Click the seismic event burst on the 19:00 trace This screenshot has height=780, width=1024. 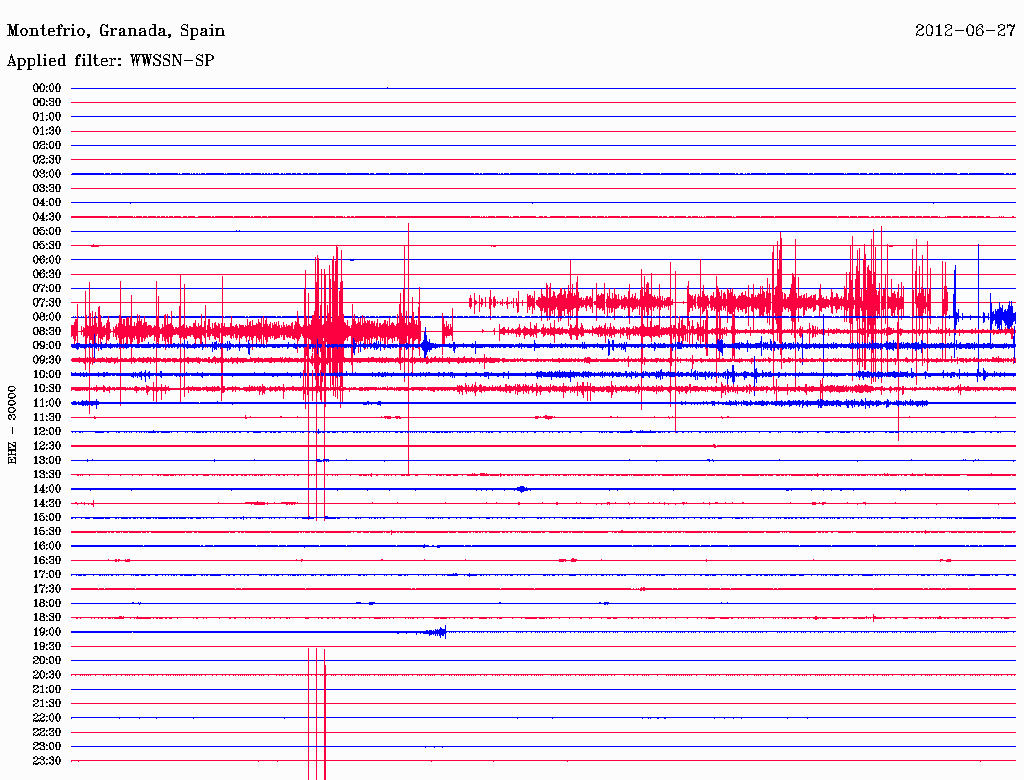(x=434, y=632)
